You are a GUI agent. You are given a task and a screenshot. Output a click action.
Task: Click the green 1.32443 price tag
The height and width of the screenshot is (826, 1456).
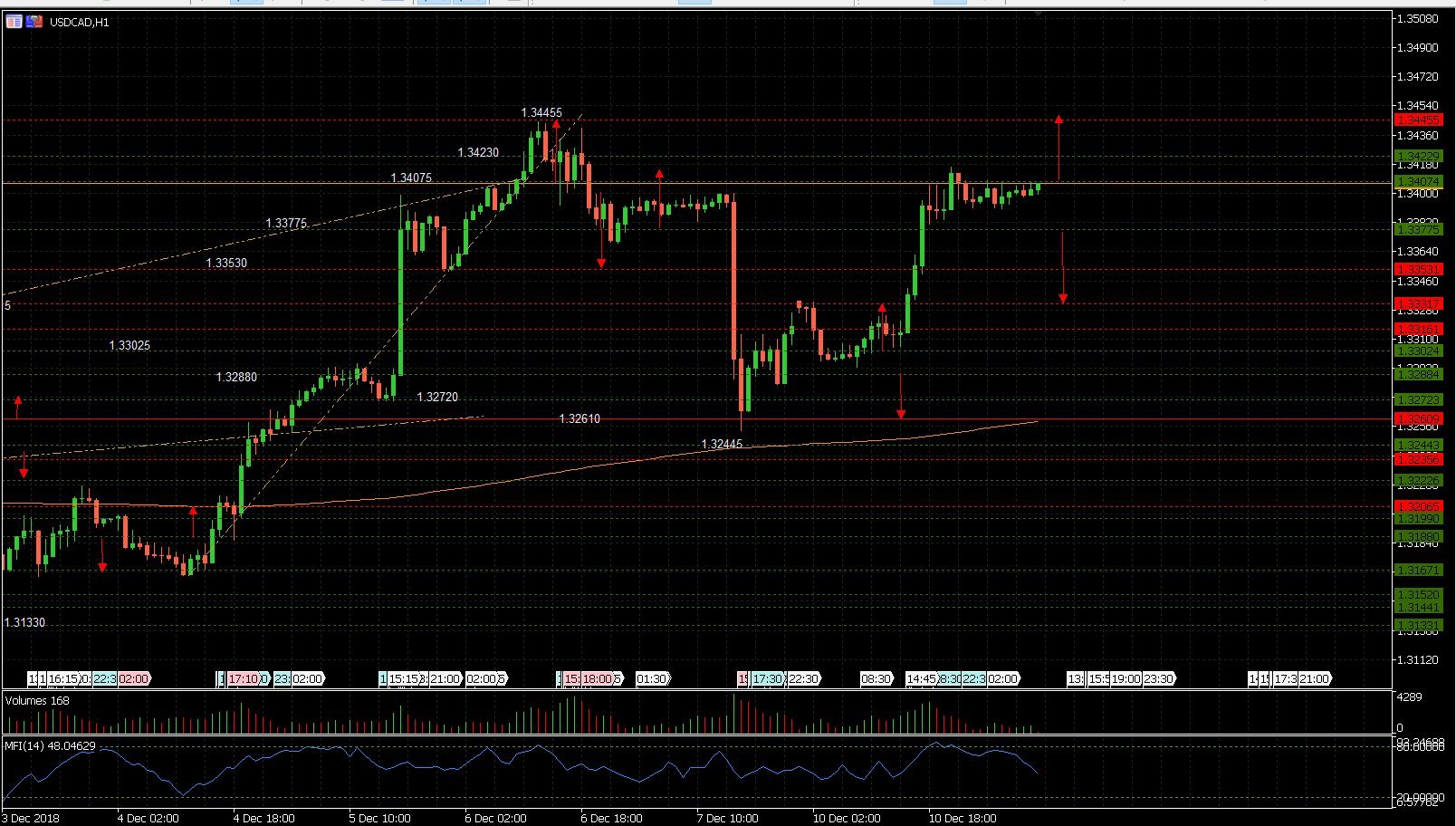(x=1419, y=445)
